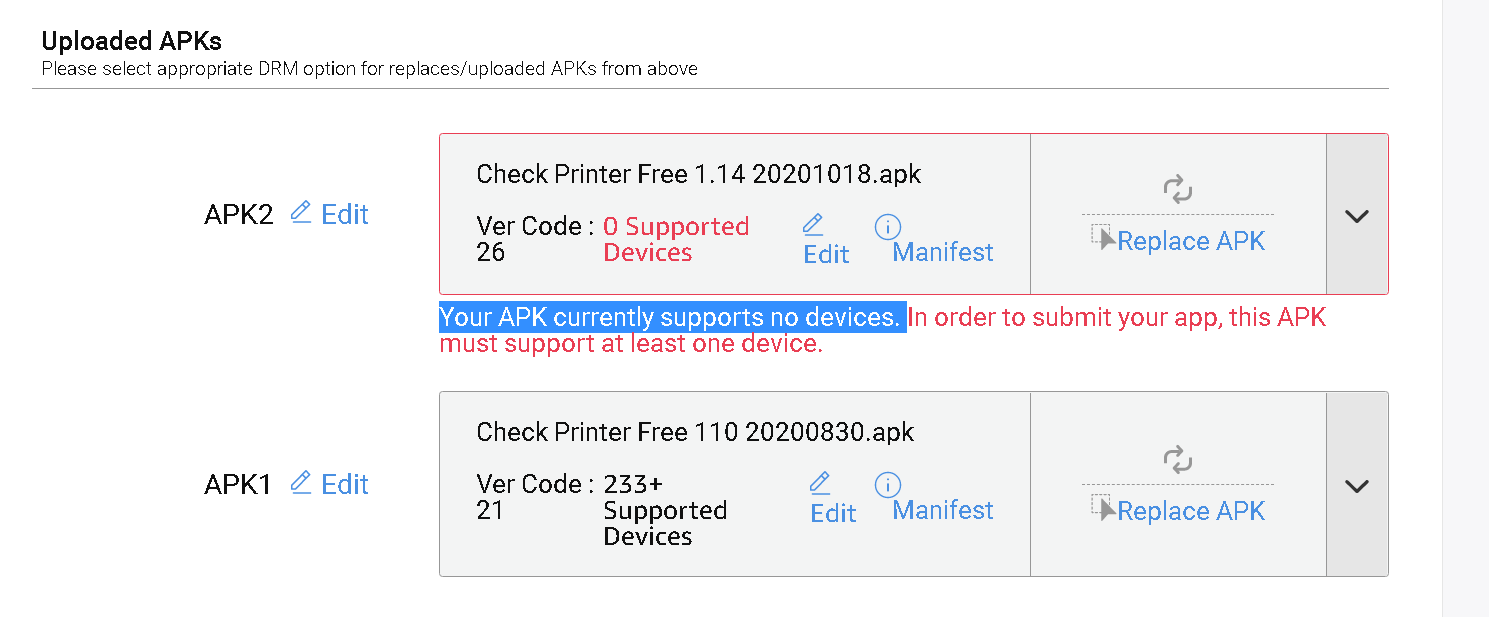The image size is (1489, 617).
Task: Click the pencil Edit icon inside the APK1 card
Action: tap(821, 483)
